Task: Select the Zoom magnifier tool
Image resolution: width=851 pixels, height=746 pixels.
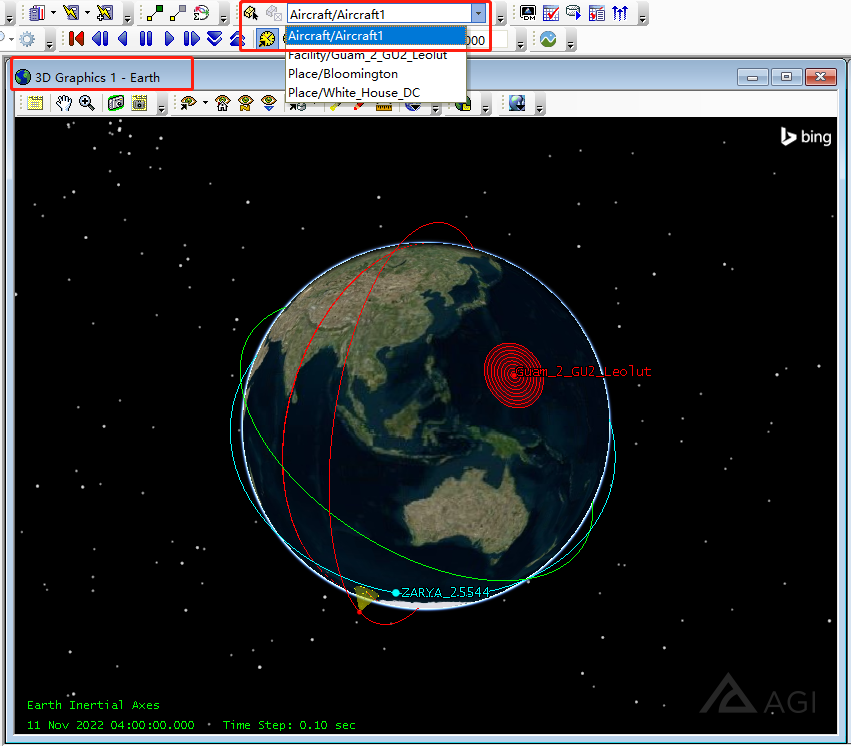Action: coord(86,103)
